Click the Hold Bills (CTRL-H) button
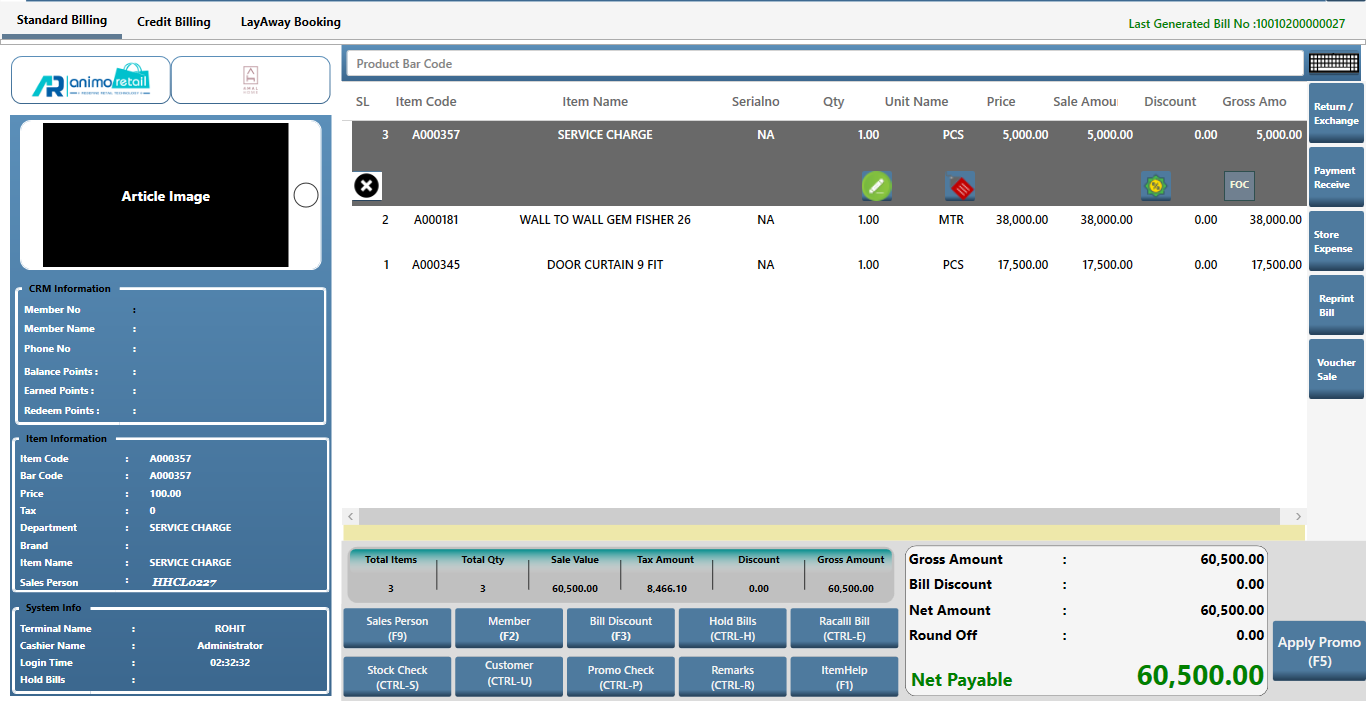 733,628
